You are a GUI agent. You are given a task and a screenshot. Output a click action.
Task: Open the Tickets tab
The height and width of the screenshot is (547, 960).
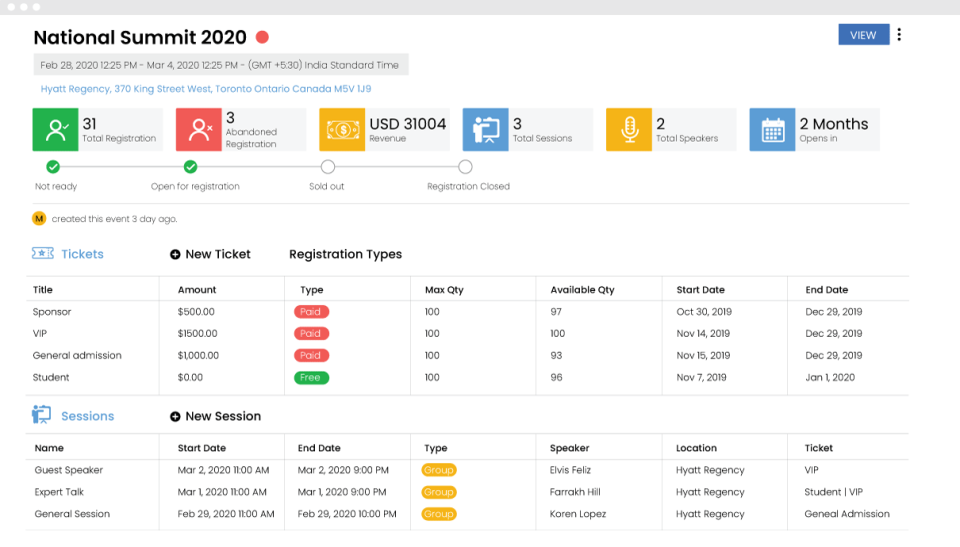click(x=82, y=254)
